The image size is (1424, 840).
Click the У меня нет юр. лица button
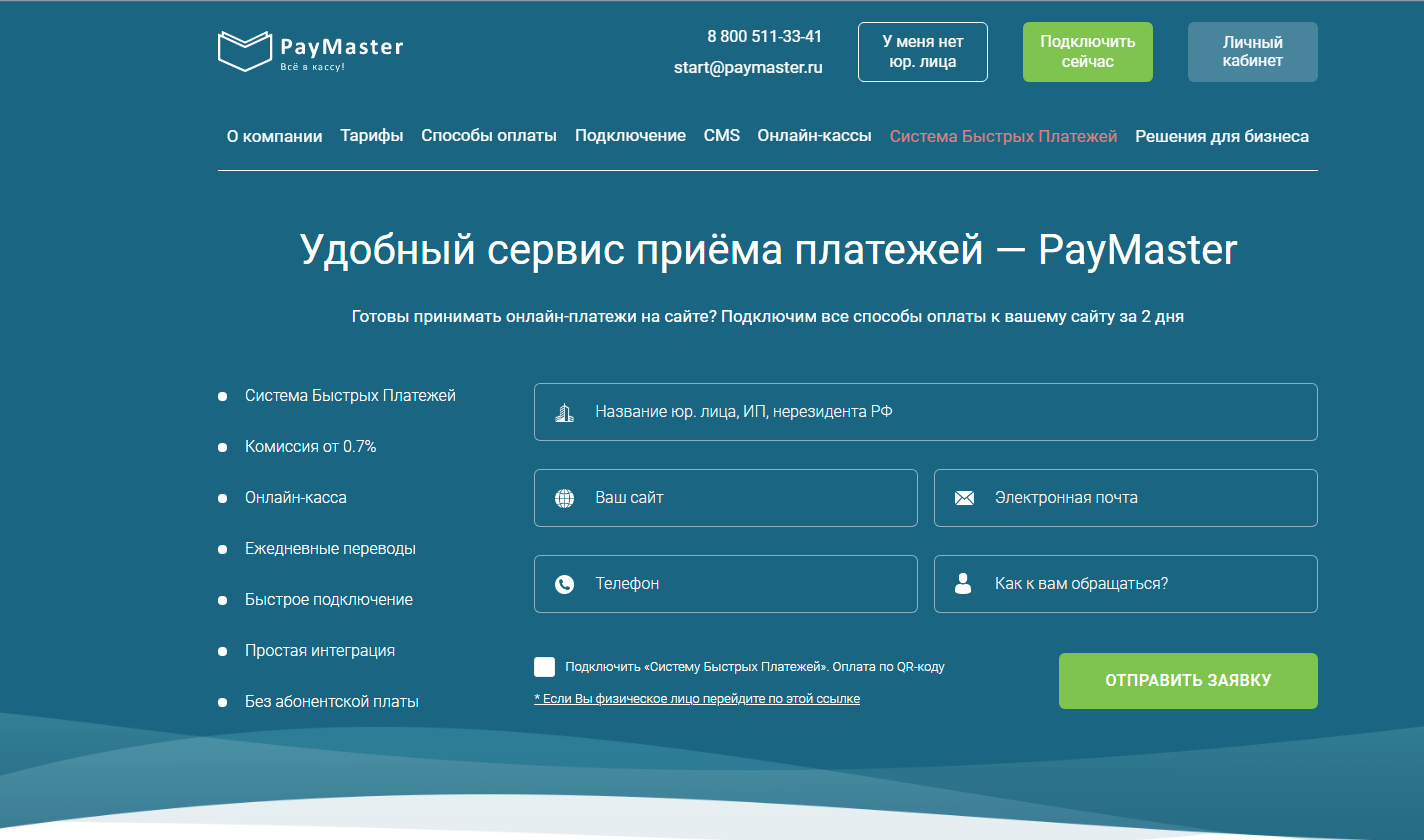pyautogui.click(x=922, y=52)
